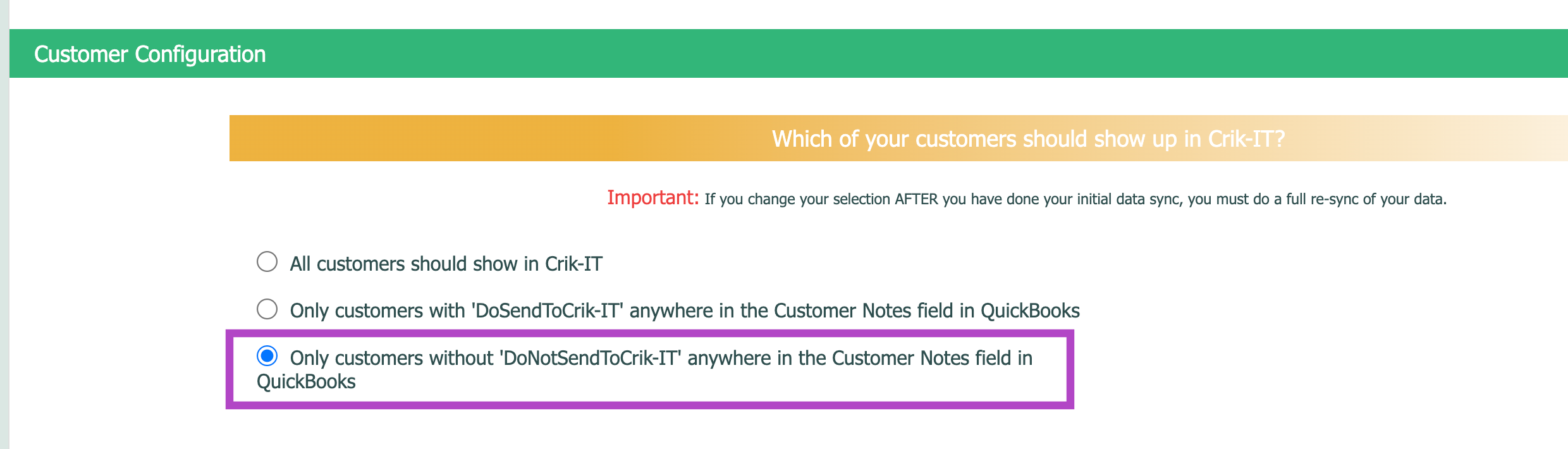Click 'Crik-IT' at end of first option

[x=573, y=264]
